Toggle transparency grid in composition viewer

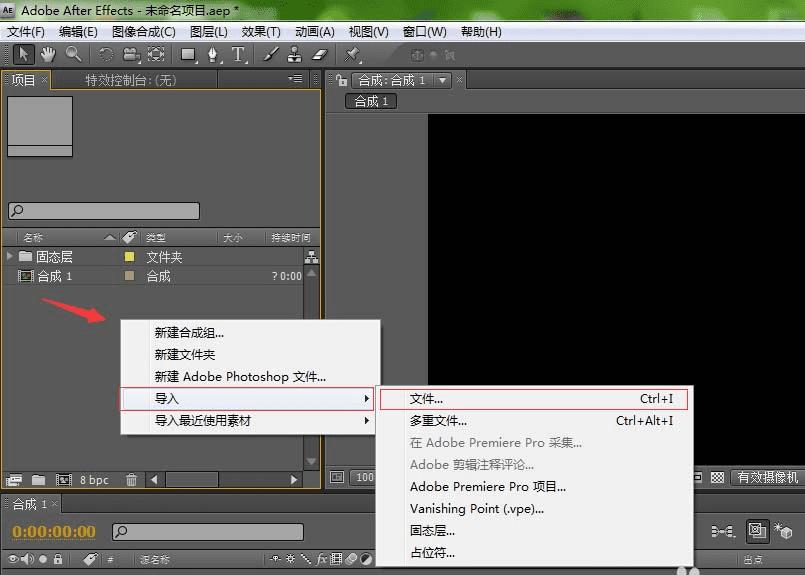coord(717,477)
